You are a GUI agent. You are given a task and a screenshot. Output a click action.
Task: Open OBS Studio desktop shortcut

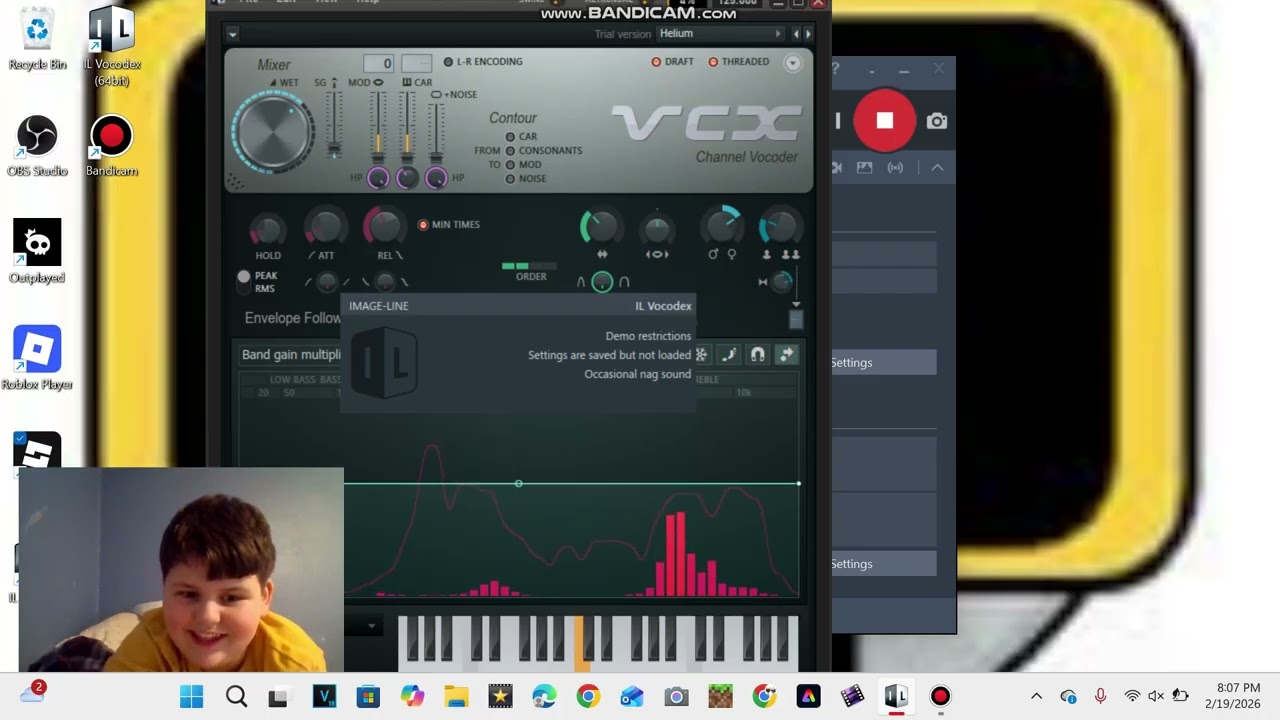37,146
